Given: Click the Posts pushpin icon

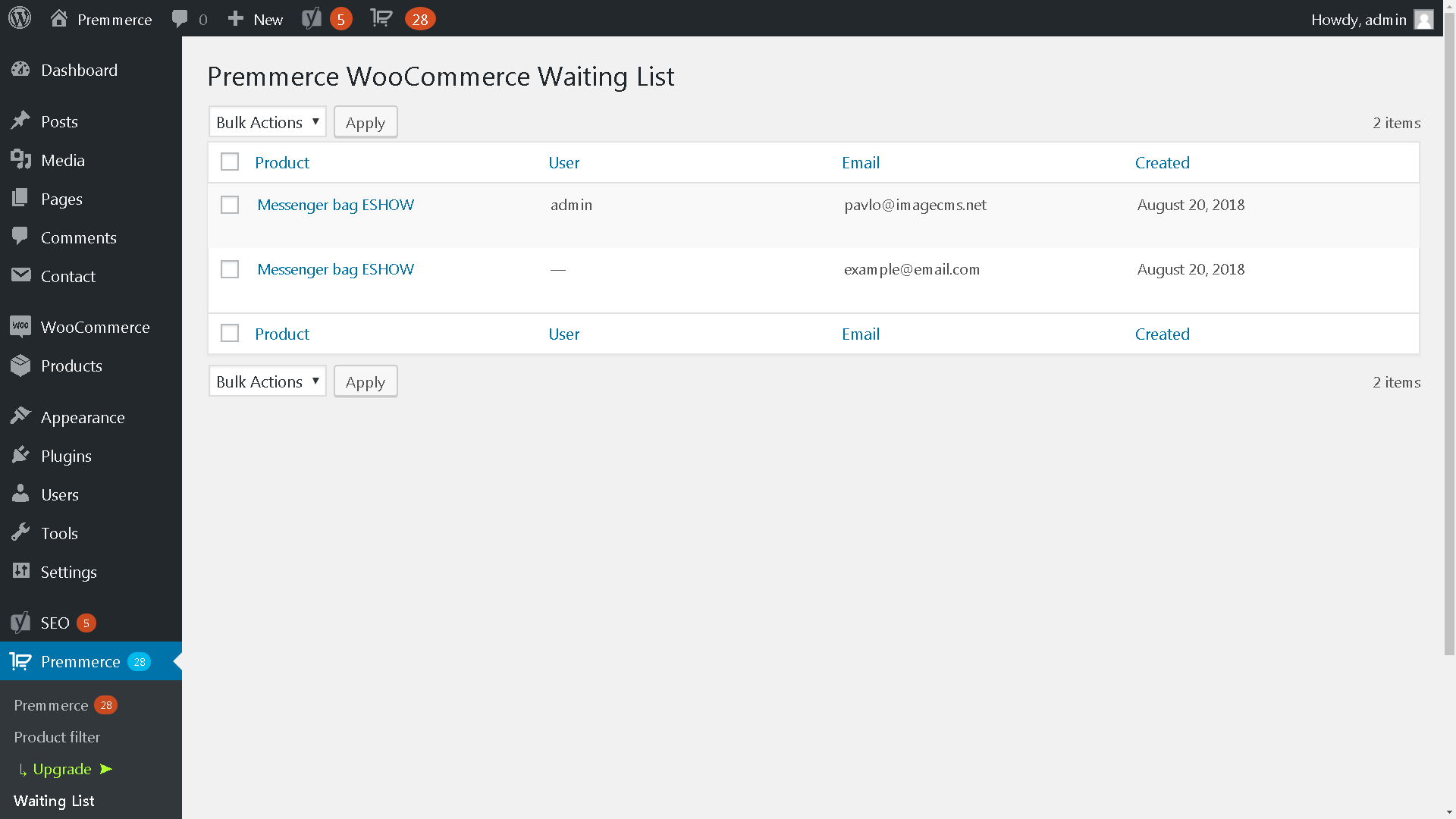Looking at the screenshot, I should coord(20,121).
